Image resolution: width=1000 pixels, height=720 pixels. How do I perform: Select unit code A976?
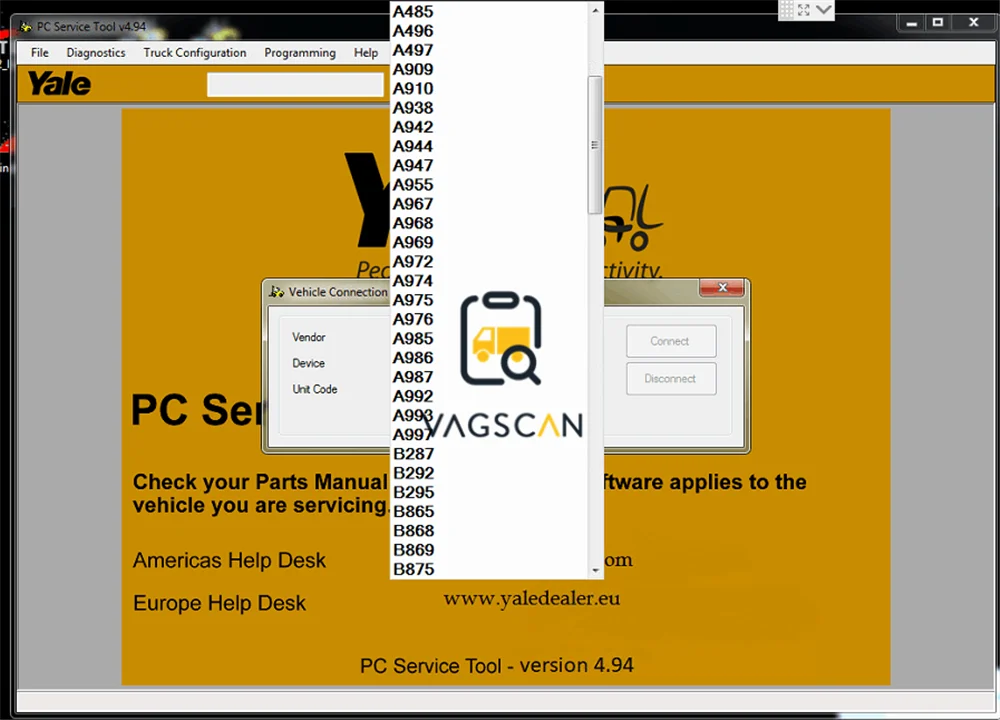[x=489, y=319]
